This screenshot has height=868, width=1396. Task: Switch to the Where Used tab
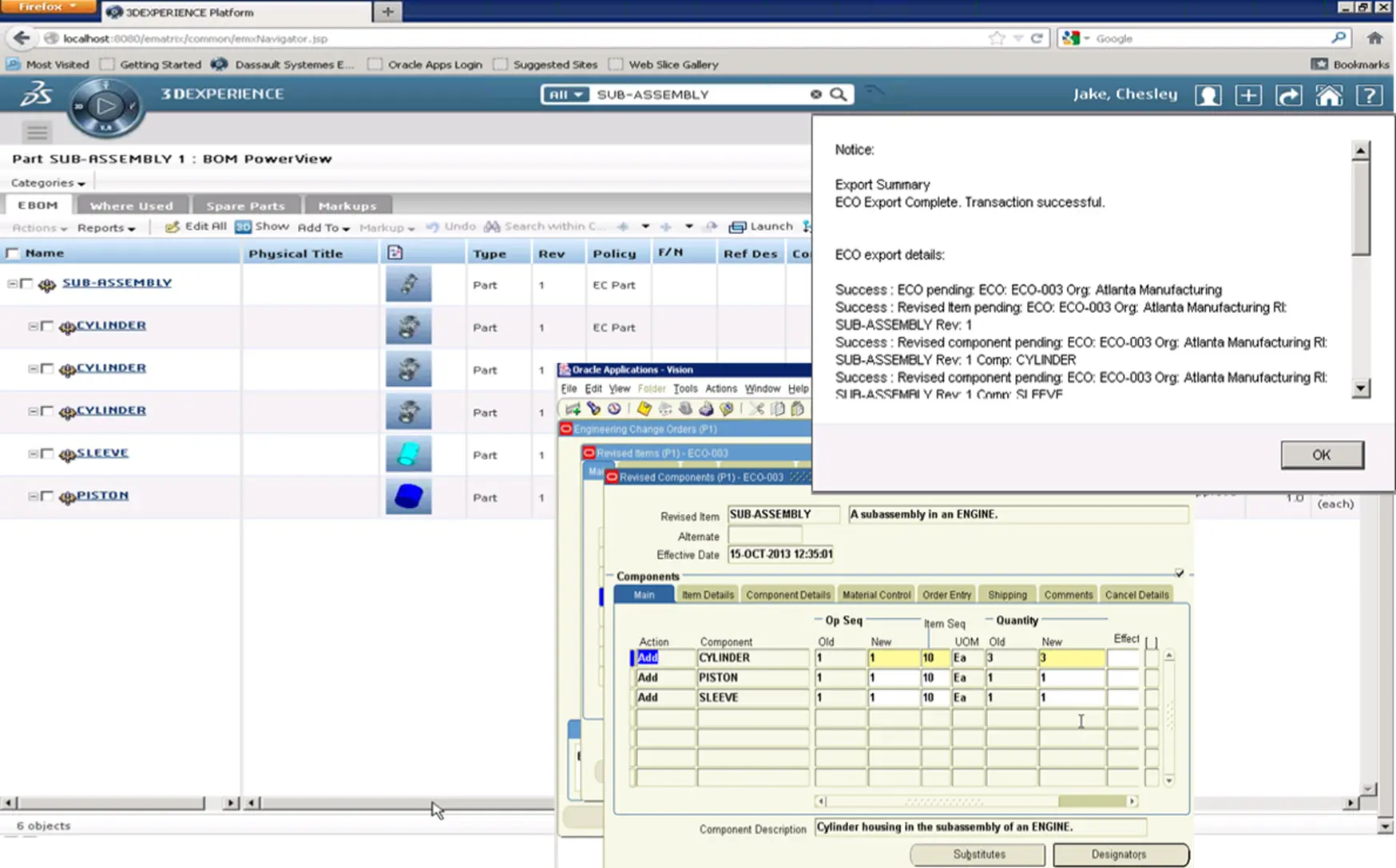(131, 205)
